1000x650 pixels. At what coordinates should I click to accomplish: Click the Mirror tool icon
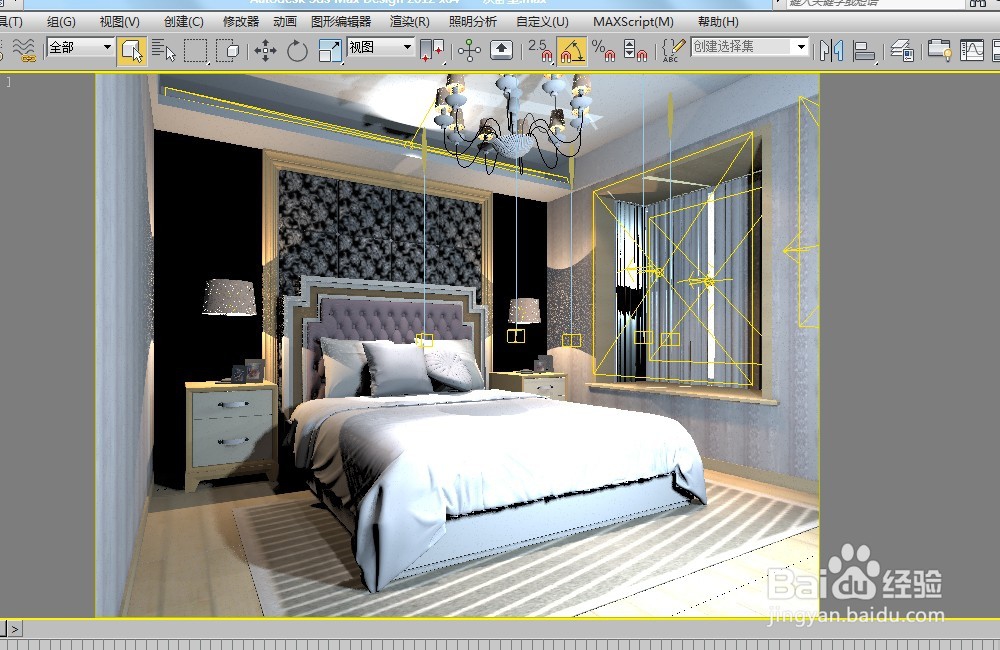click(x=832, y=50)
